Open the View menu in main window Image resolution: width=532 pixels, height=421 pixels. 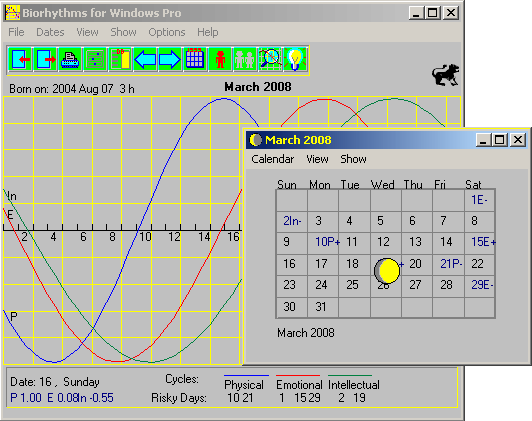[87, 32]
